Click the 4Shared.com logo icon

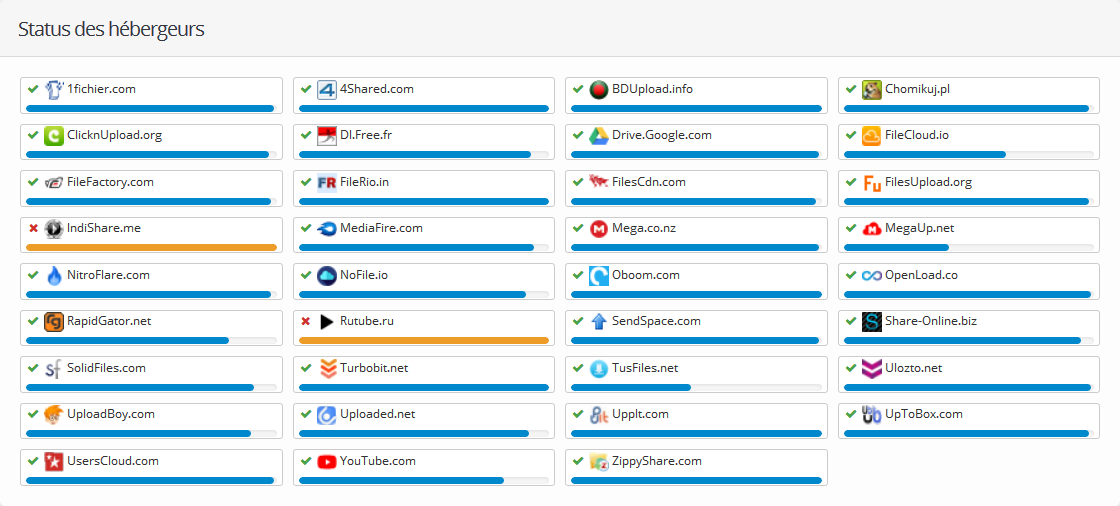[327, 90]
